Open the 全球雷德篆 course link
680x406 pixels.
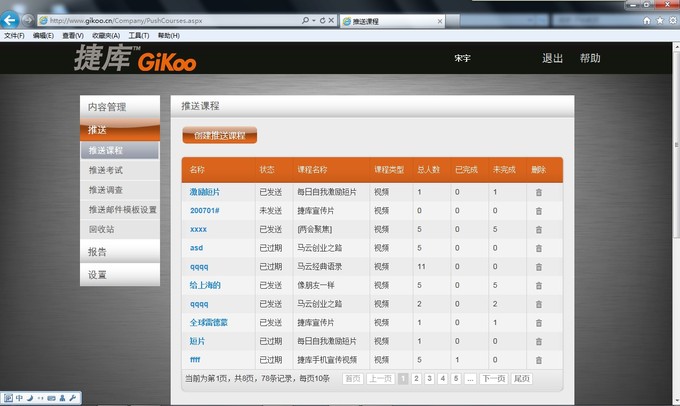209,322
